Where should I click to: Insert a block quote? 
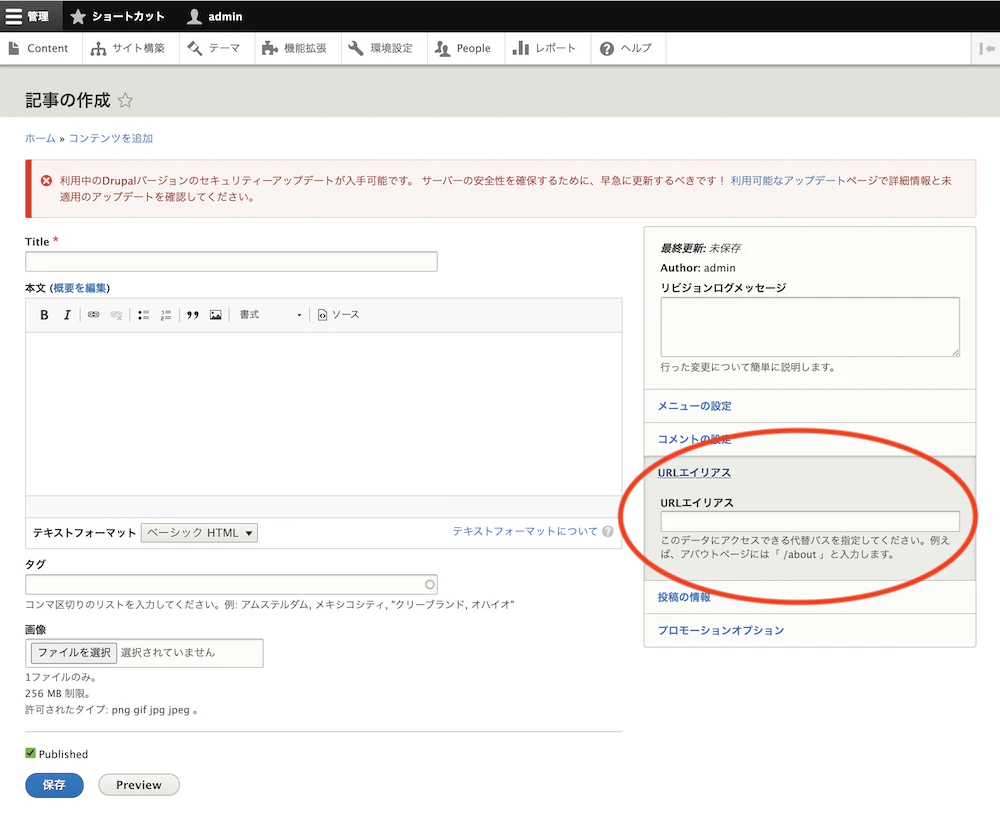[193, 314]
